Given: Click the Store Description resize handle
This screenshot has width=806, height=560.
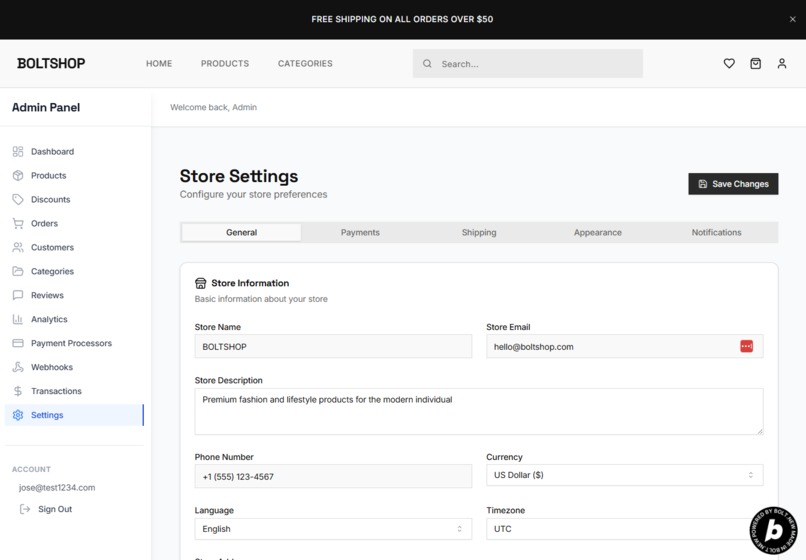Looking at the screenshot, I should [760, 431].
